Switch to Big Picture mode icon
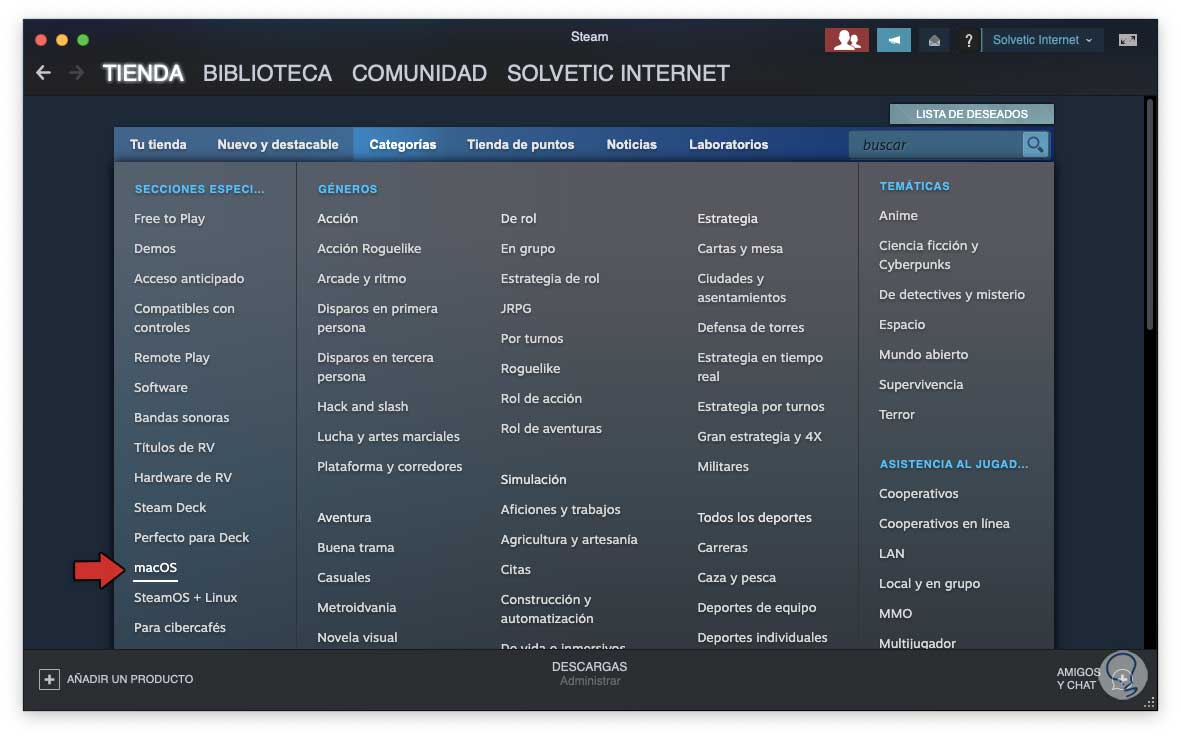 [x=1128, y=40]
